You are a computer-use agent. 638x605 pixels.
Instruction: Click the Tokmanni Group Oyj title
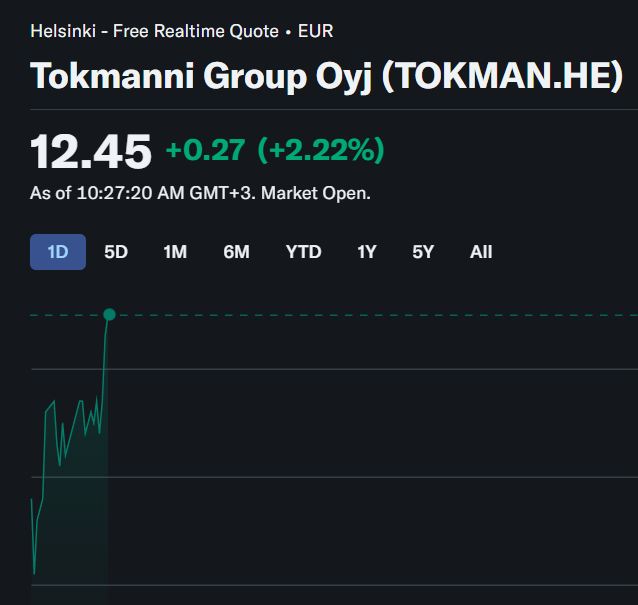[x=201, y=76]
